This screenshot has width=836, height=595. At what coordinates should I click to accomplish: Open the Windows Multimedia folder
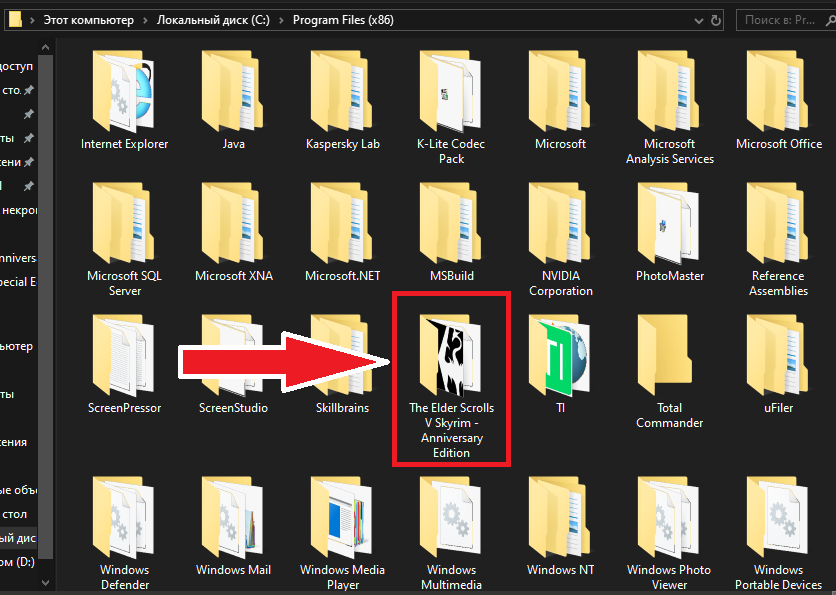451,533
